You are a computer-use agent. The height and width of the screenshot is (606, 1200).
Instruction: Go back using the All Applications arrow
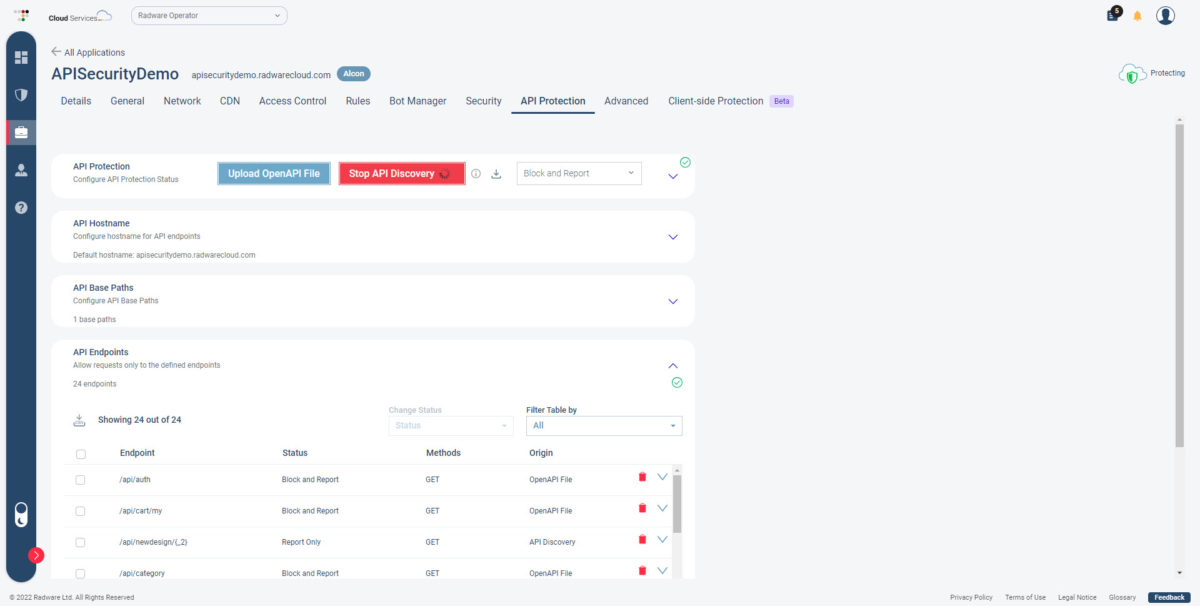click(x=56, y=51)
